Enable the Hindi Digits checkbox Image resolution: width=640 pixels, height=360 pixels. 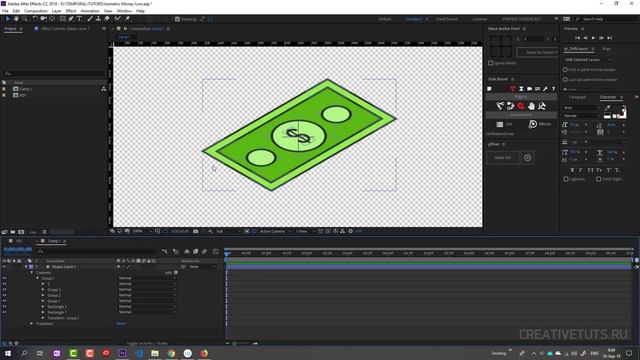click(x=598, y=179)
